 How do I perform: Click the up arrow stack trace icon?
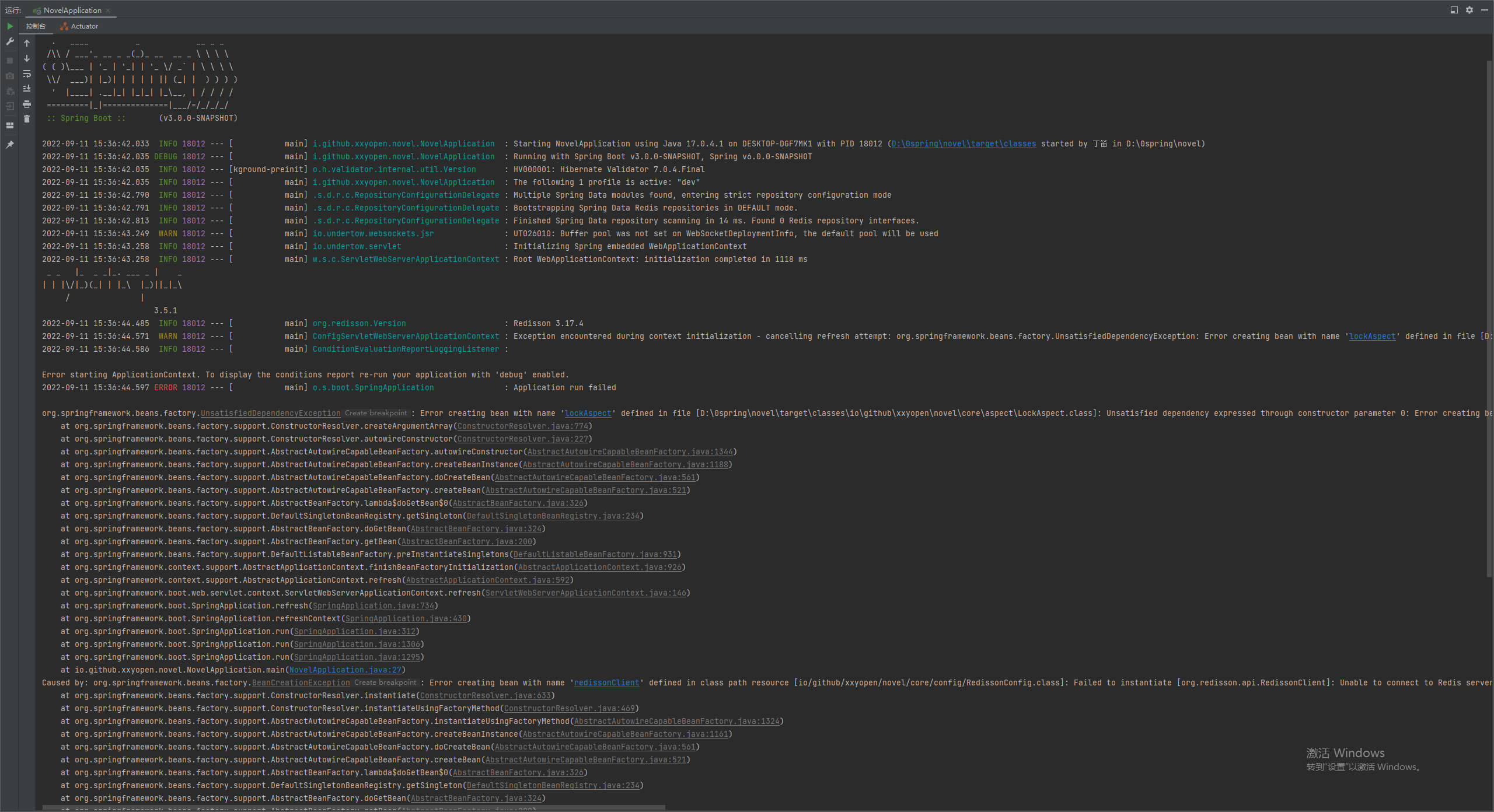click(x=27, y=43)
